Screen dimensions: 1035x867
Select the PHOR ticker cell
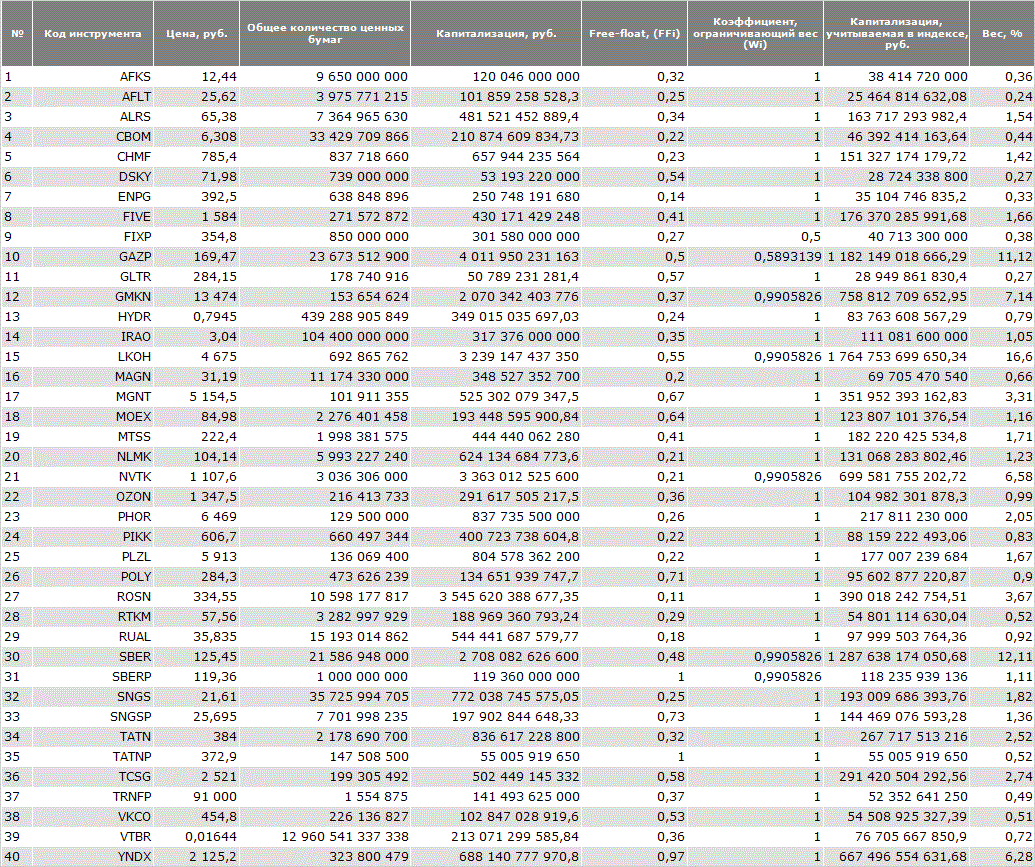coord(93,516)
